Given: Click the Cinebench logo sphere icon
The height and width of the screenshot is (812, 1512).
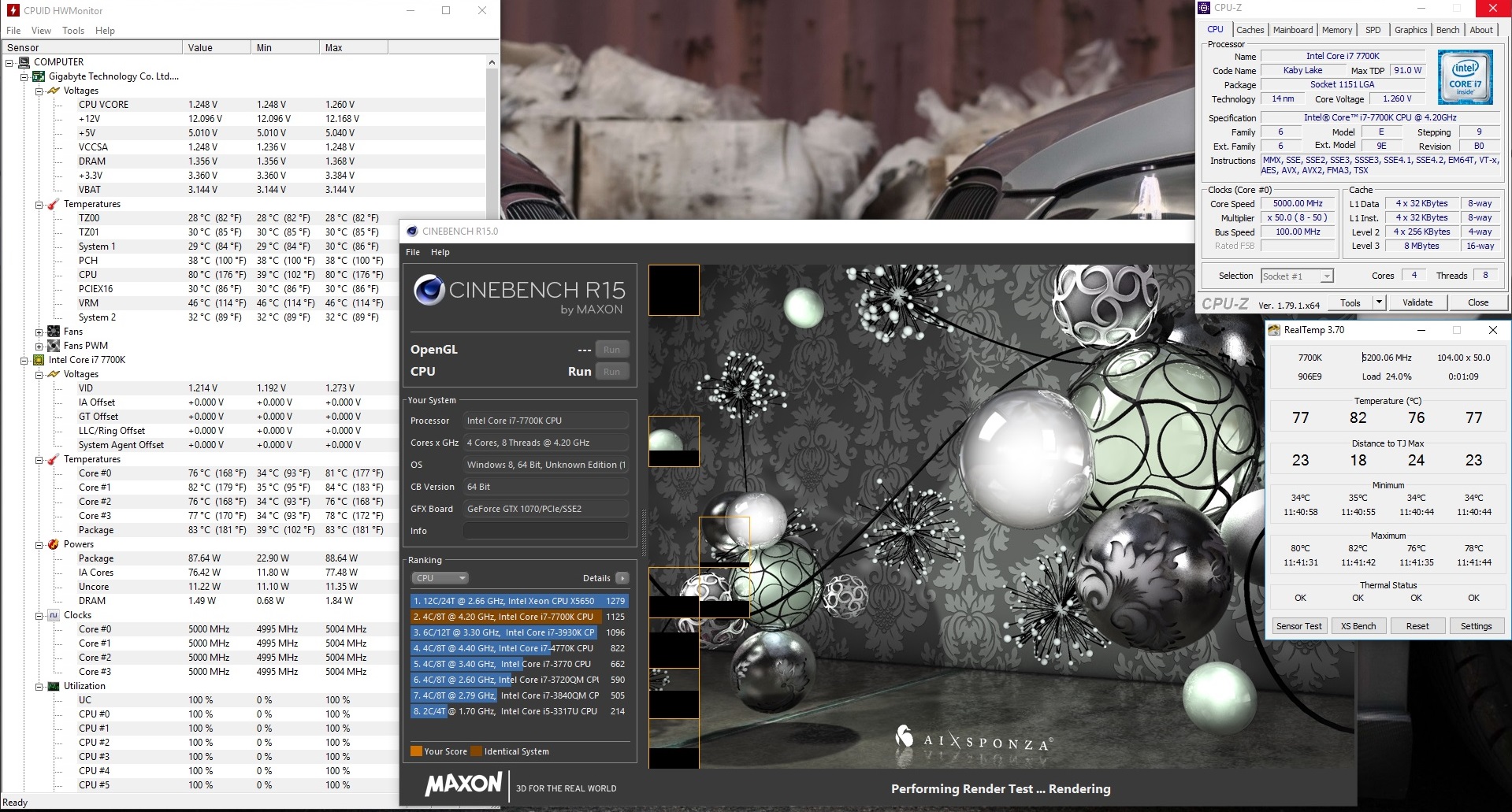Looking at the screenshot, I should (429, 291).
